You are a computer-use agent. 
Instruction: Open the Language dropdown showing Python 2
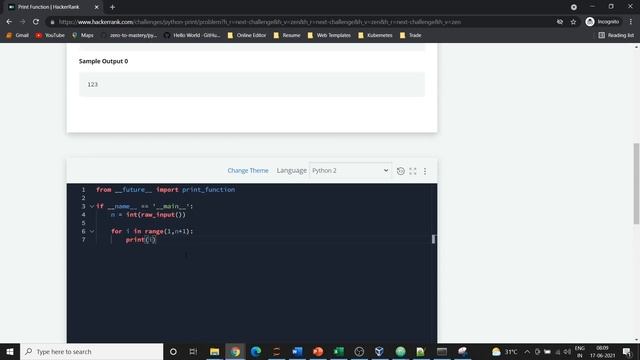click(350, 171)
